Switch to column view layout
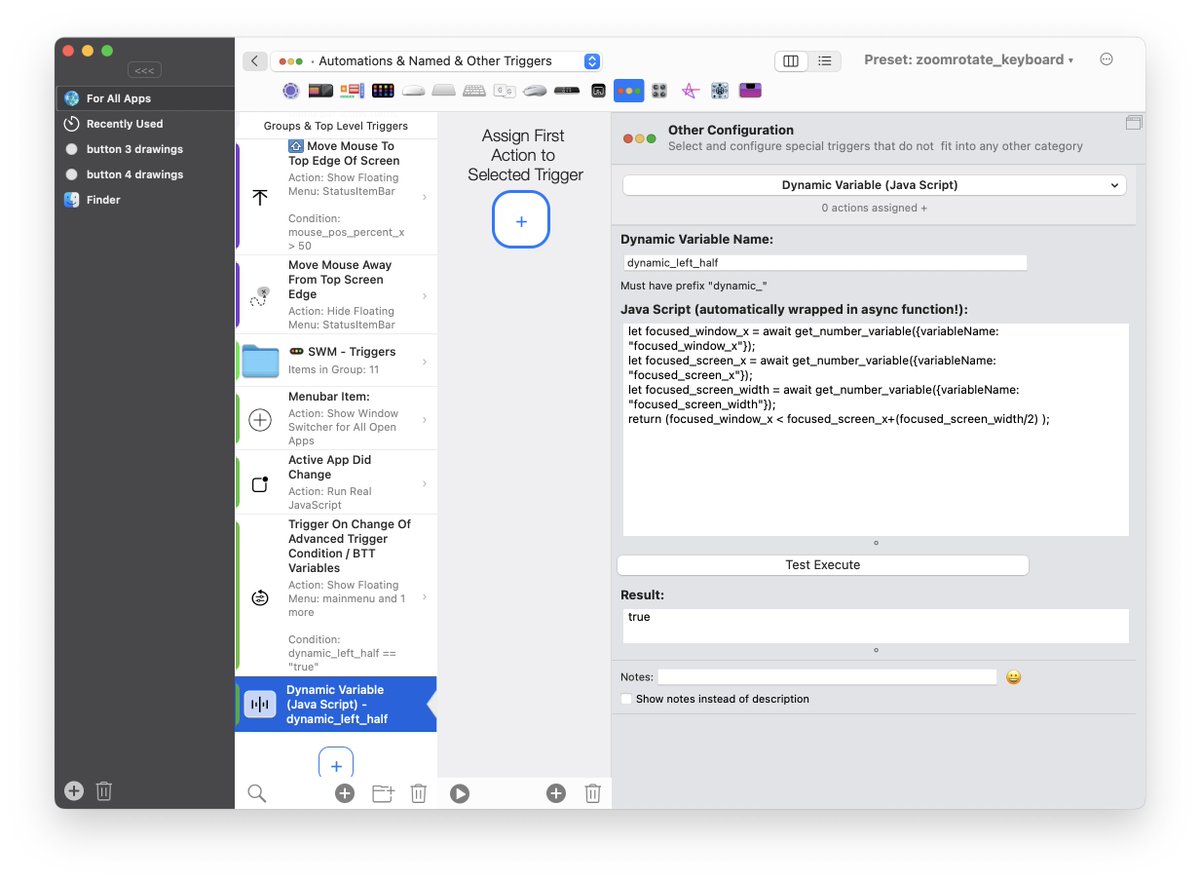1200x881 pixels. (x=791, y=61)
